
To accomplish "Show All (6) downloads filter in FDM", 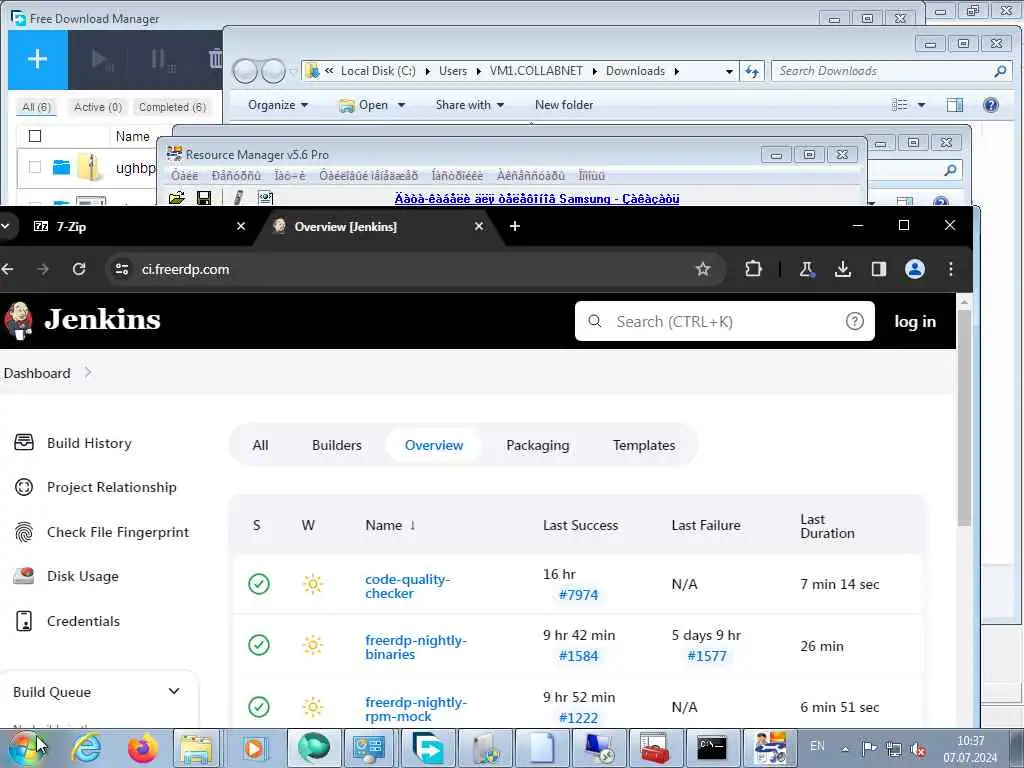I will coord(36,107).
